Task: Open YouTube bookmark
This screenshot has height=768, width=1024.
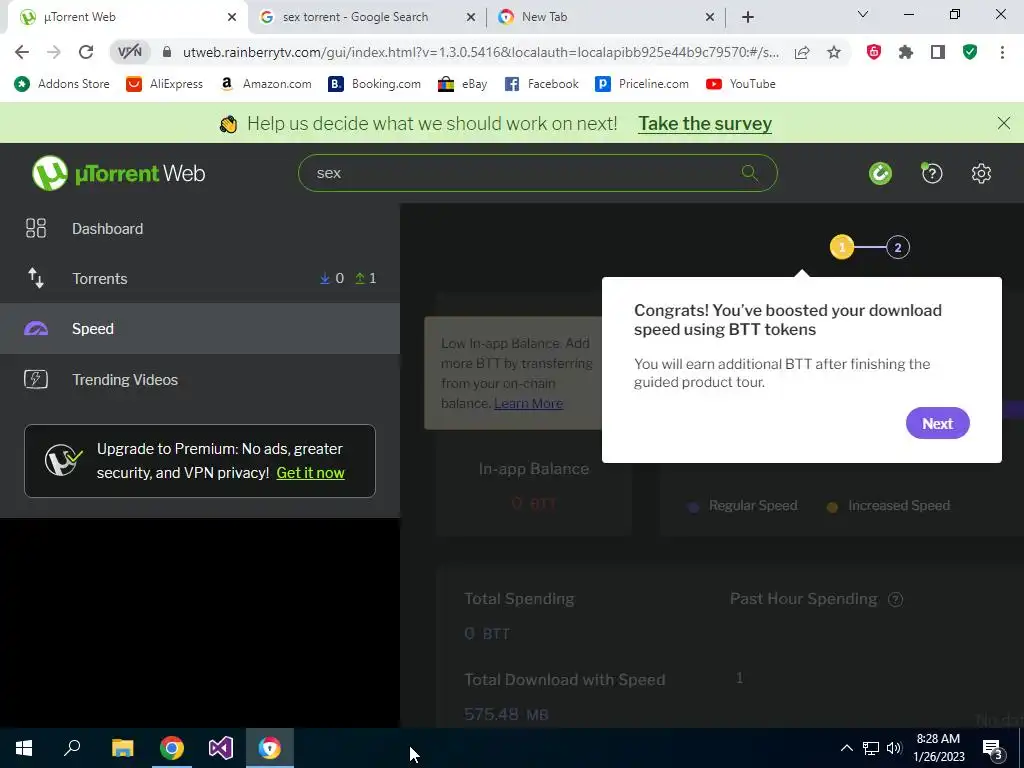Action: [x=741, y=84]
